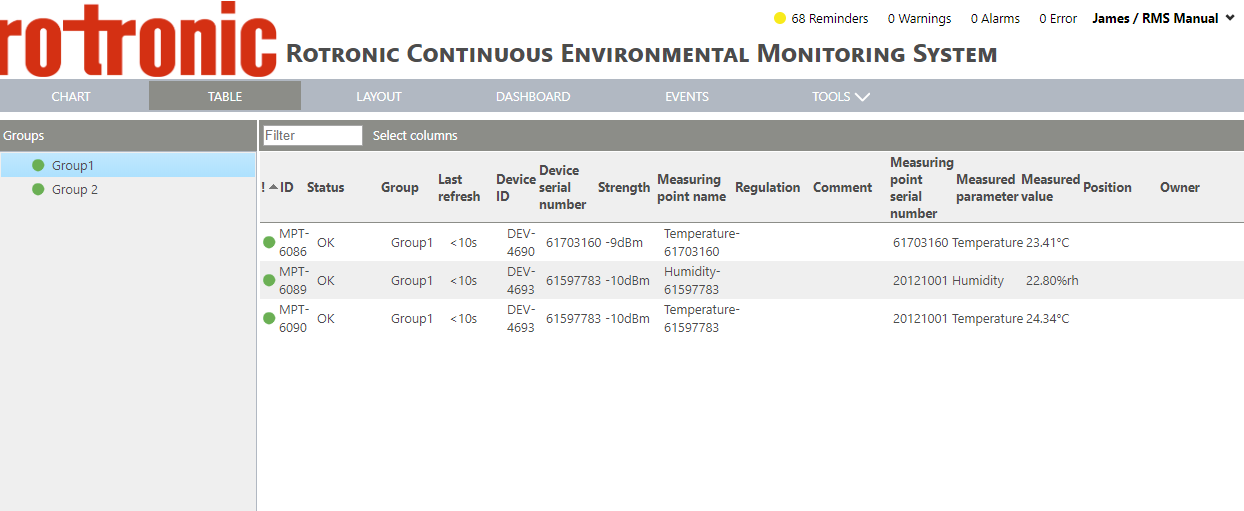This screenshot has width=1244, height=511.
Task: Sort by Strength column header
Action: 624,187
